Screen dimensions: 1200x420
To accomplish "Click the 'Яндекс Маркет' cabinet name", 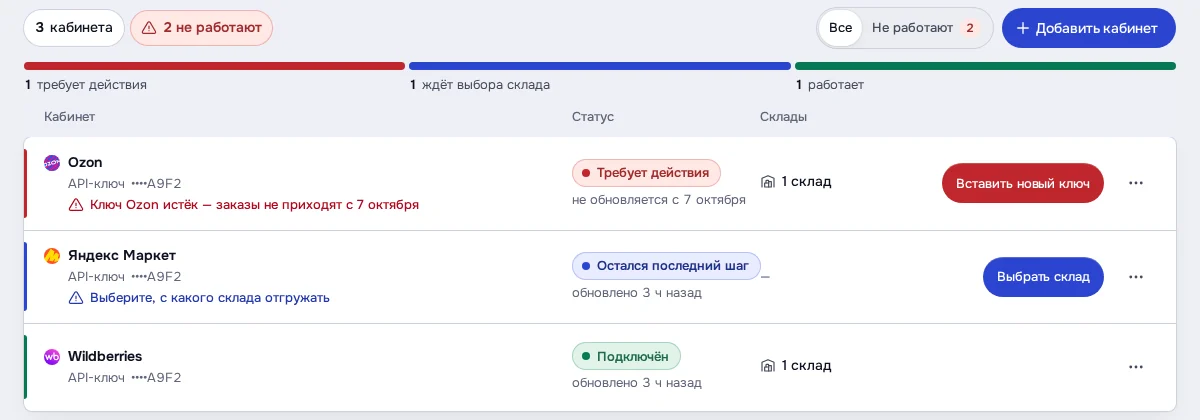I will (x=122, y=255).
